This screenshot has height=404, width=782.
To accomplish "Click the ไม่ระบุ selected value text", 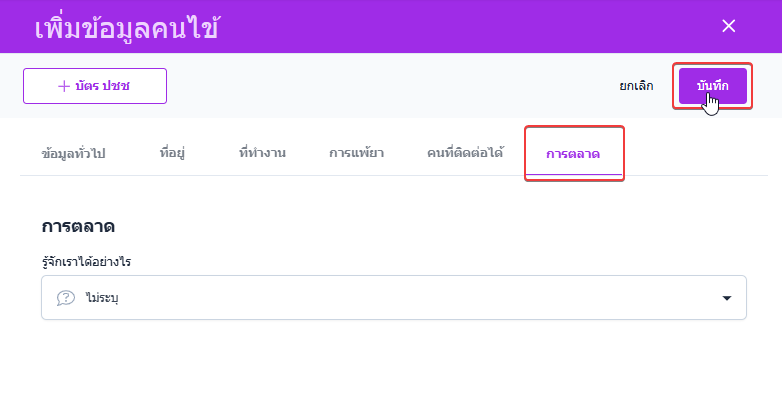I will tap(103, 298).
